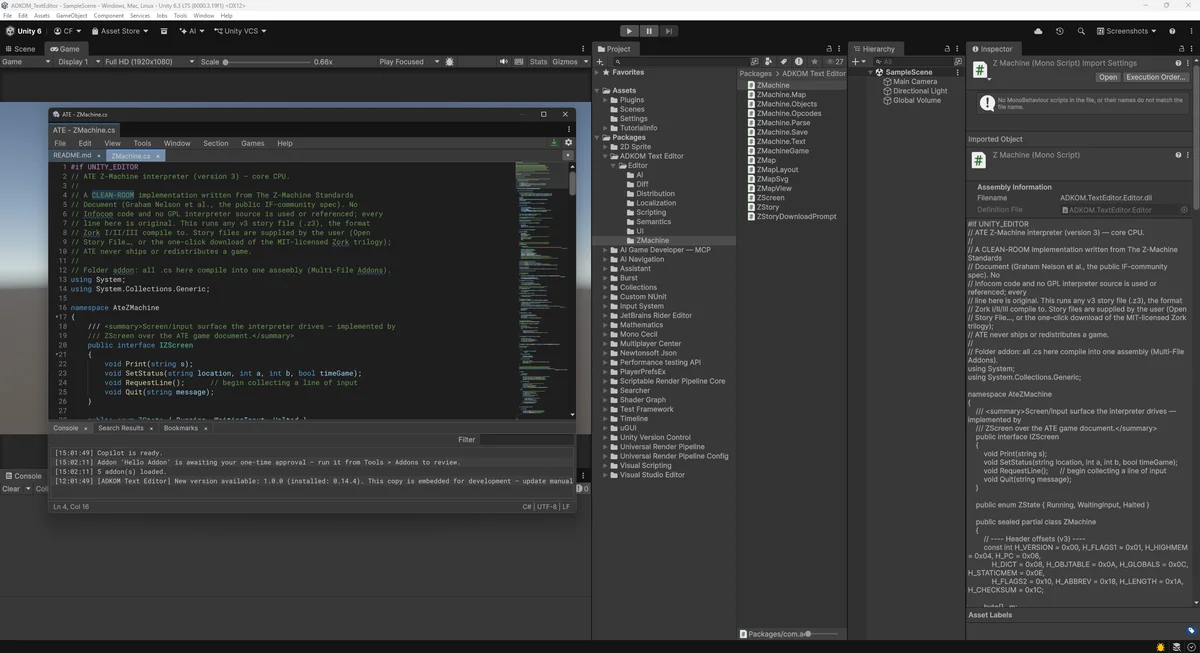
Task: Open the undo history icon
Action: [1059, 31]
